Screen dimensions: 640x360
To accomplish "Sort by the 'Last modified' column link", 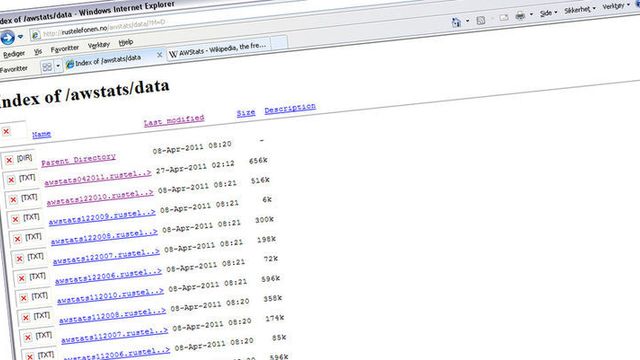I will [x=174, y=120].
